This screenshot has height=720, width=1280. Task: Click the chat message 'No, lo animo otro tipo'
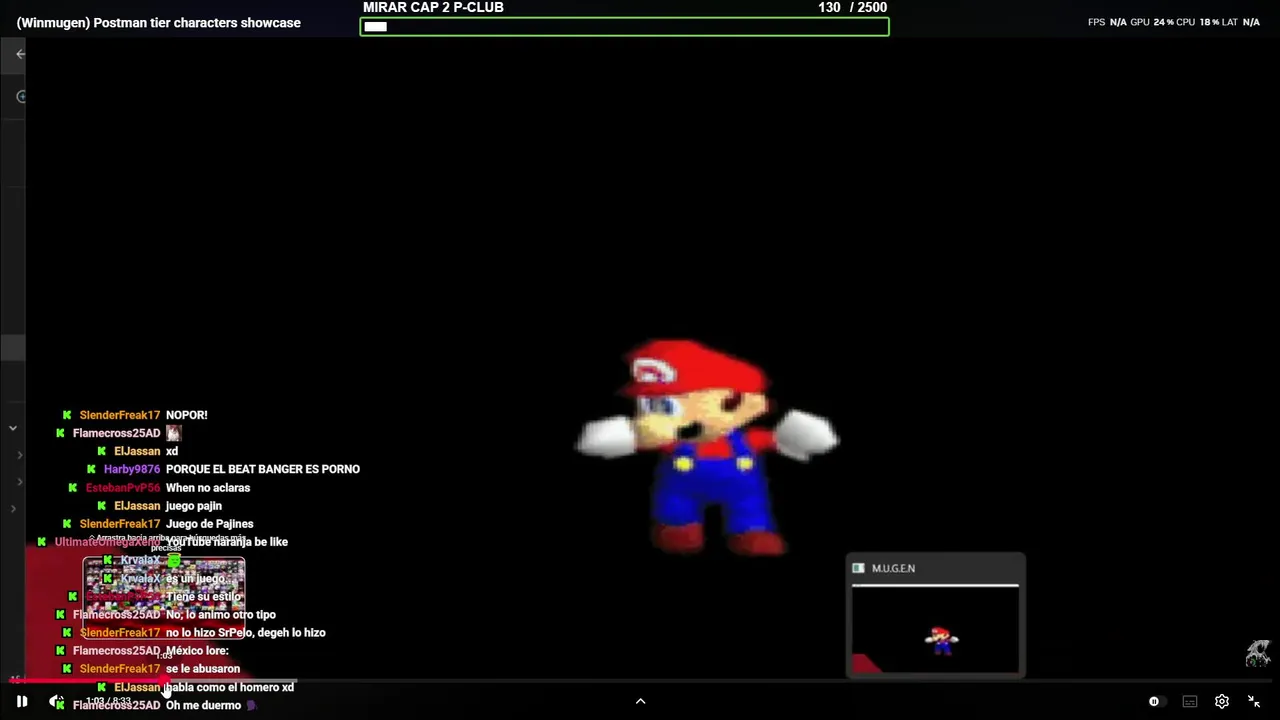click(221, 615)
